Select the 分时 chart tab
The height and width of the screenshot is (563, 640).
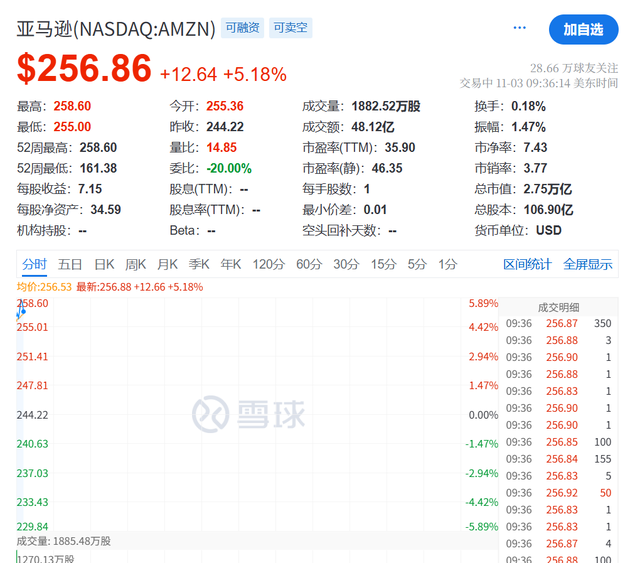tap(34, 264)
